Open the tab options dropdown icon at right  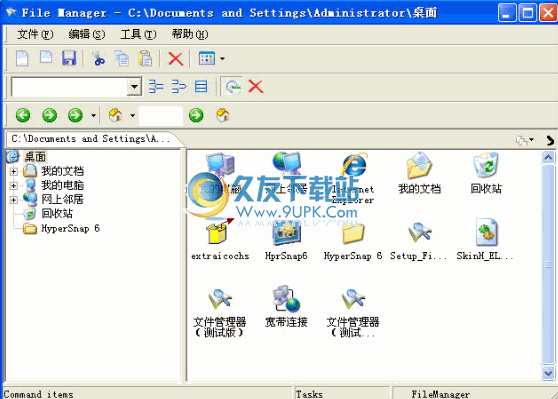pyautogui.click(x=525, y=140)
